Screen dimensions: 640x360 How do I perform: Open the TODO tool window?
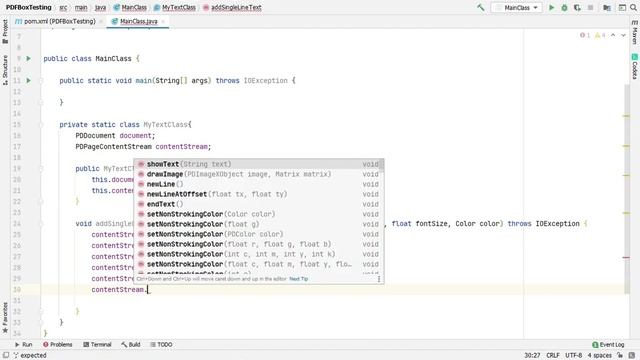tap(161, 344)
